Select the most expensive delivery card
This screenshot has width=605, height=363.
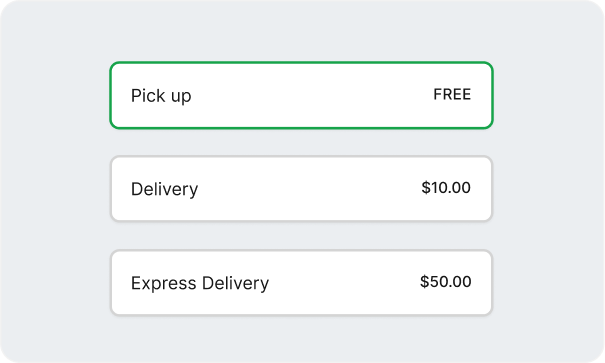[x=301, y=283]
